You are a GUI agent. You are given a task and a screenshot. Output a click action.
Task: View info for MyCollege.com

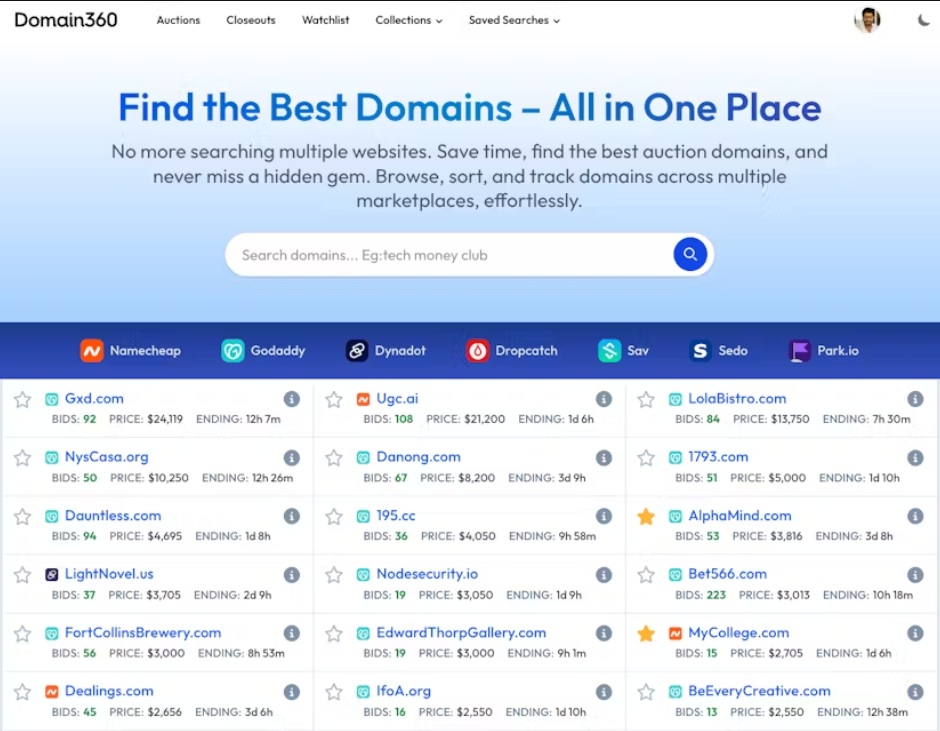[915, 633]
